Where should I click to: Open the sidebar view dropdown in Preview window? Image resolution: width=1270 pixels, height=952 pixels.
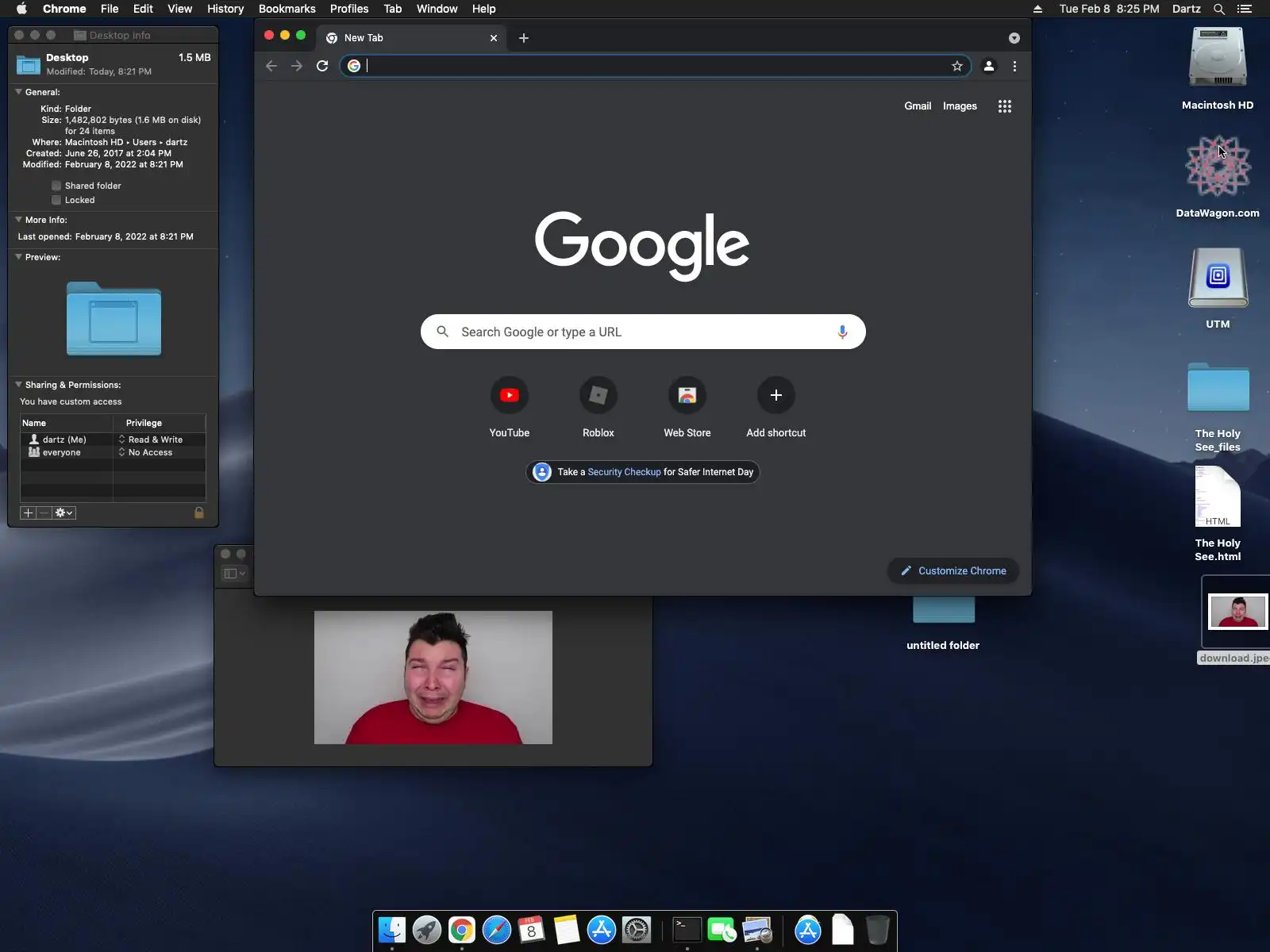point(235,574)
